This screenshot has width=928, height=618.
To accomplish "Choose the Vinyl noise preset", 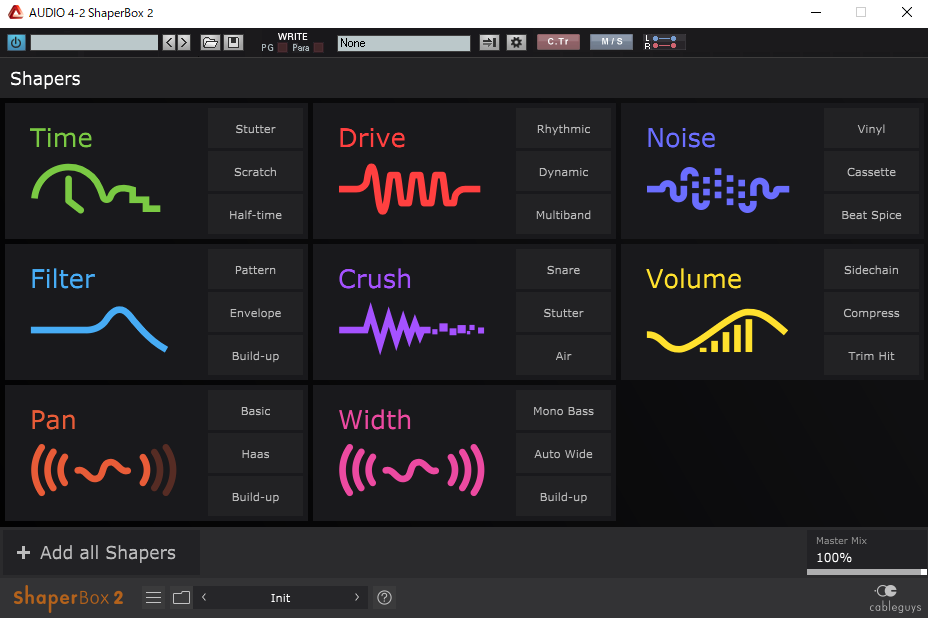I will coord(871,128).
